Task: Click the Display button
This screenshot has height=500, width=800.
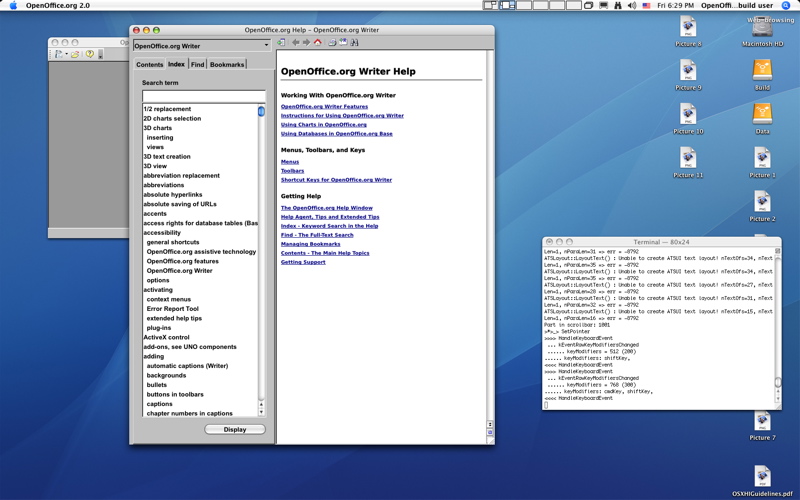Action: [x=235, y=430]
